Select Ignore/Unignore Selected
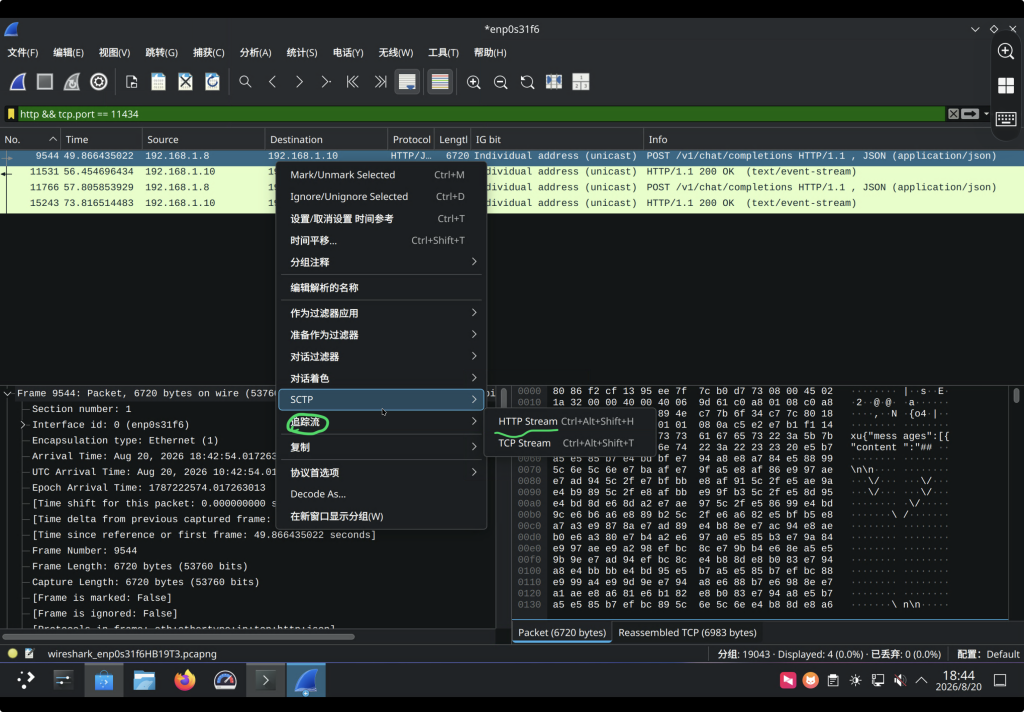The width and height of the screenshot is (1024, 712). pyautogui.click(x=382, y=197)
